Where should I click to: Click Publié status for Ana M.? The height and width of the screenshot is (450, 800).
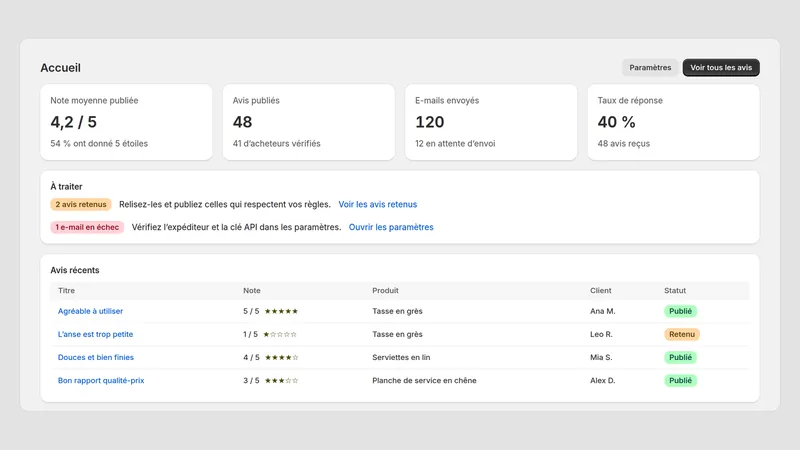[681, 311]
